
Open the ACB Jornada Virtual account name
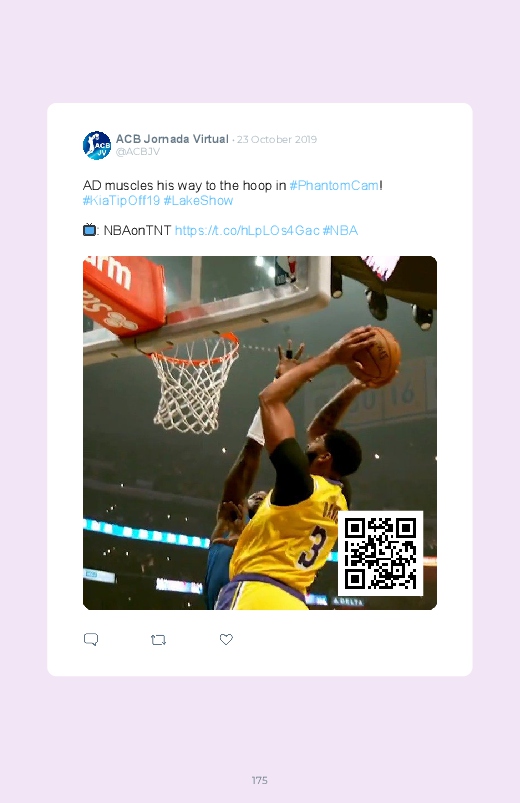pos(172,139)
